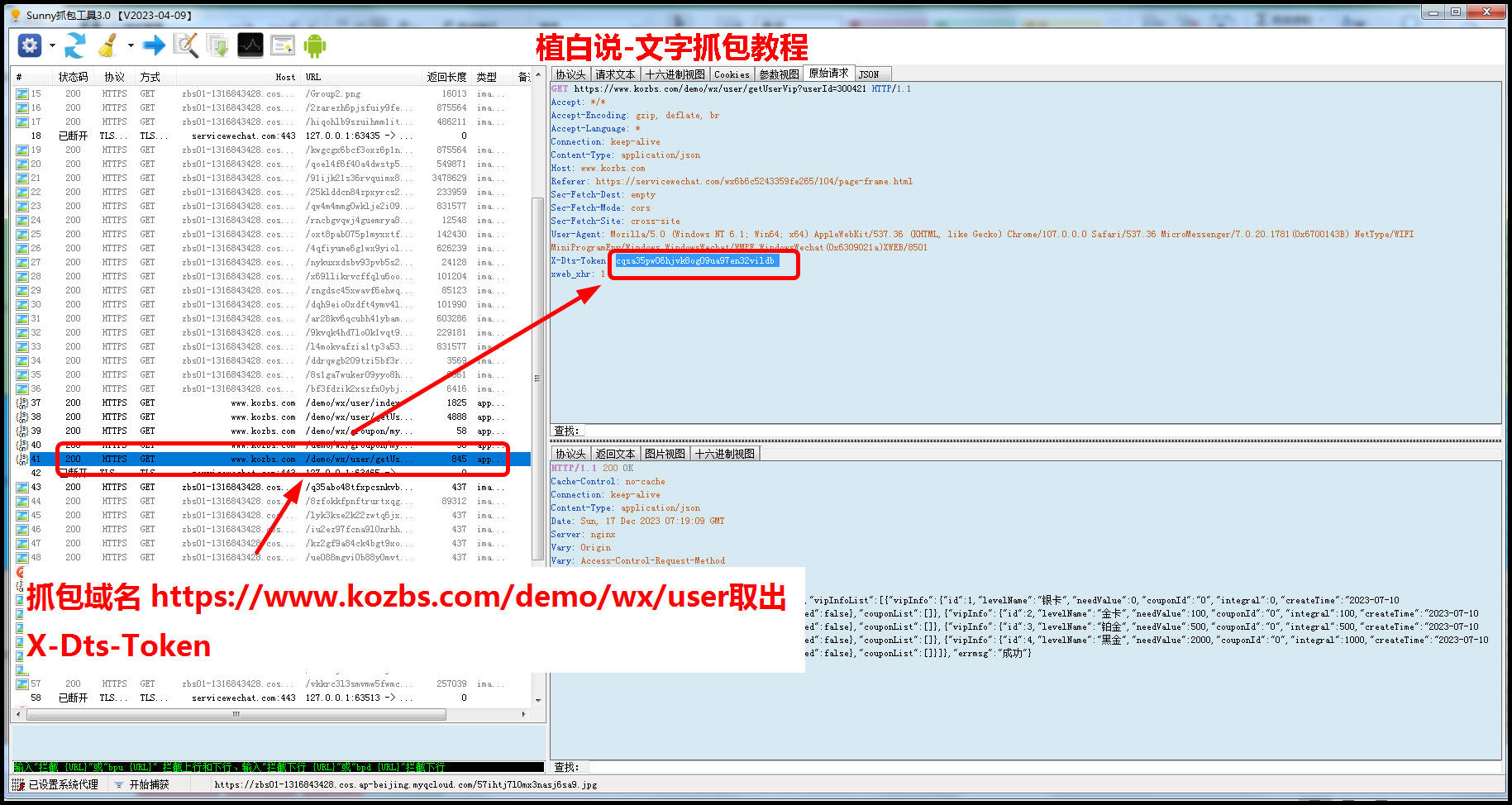Focus the request pane 查找 search field

1042,431
